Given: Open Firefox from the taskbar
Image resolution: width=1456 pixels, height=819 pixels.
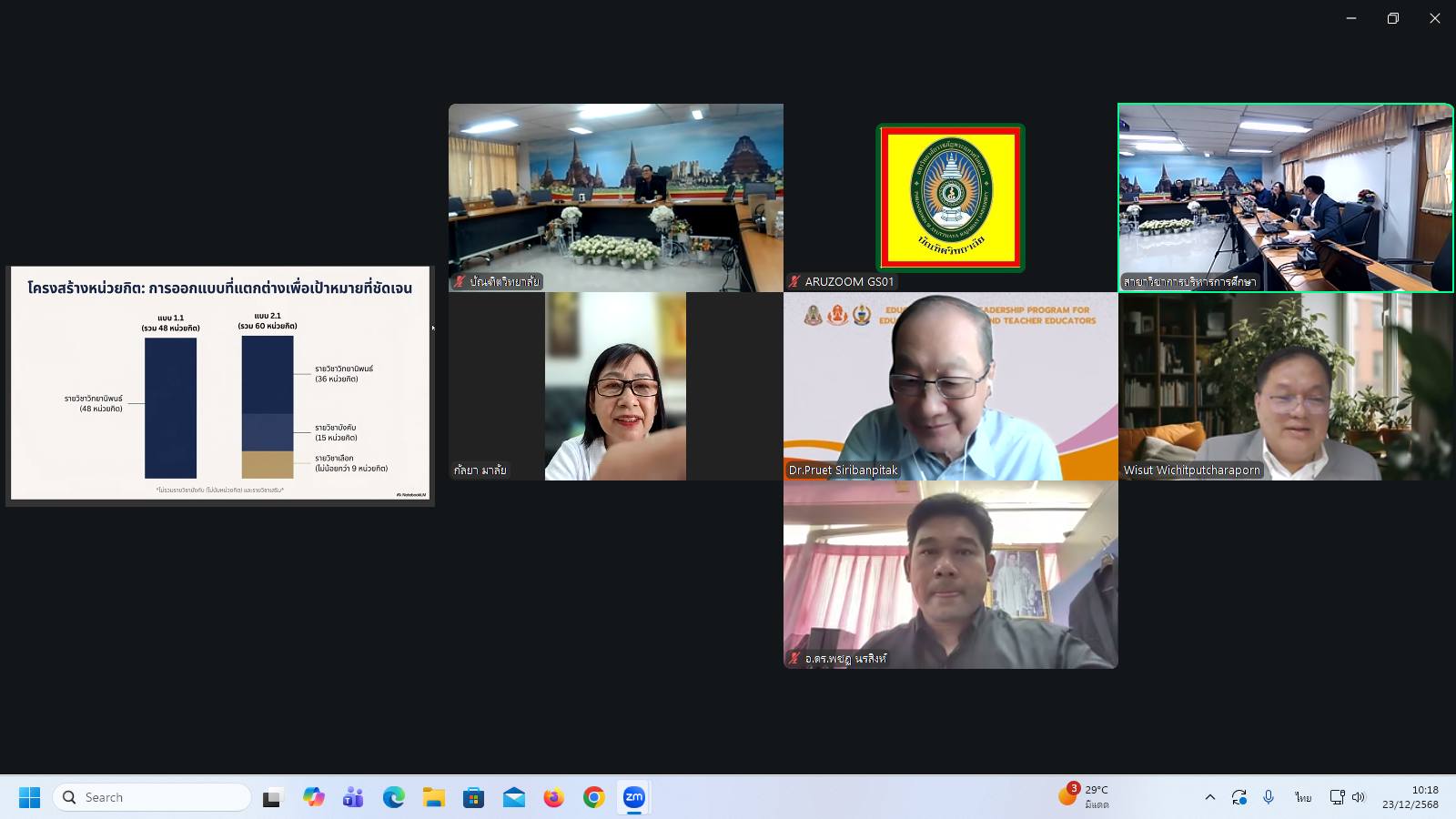Looking at the screenshot, I should 553,797.
